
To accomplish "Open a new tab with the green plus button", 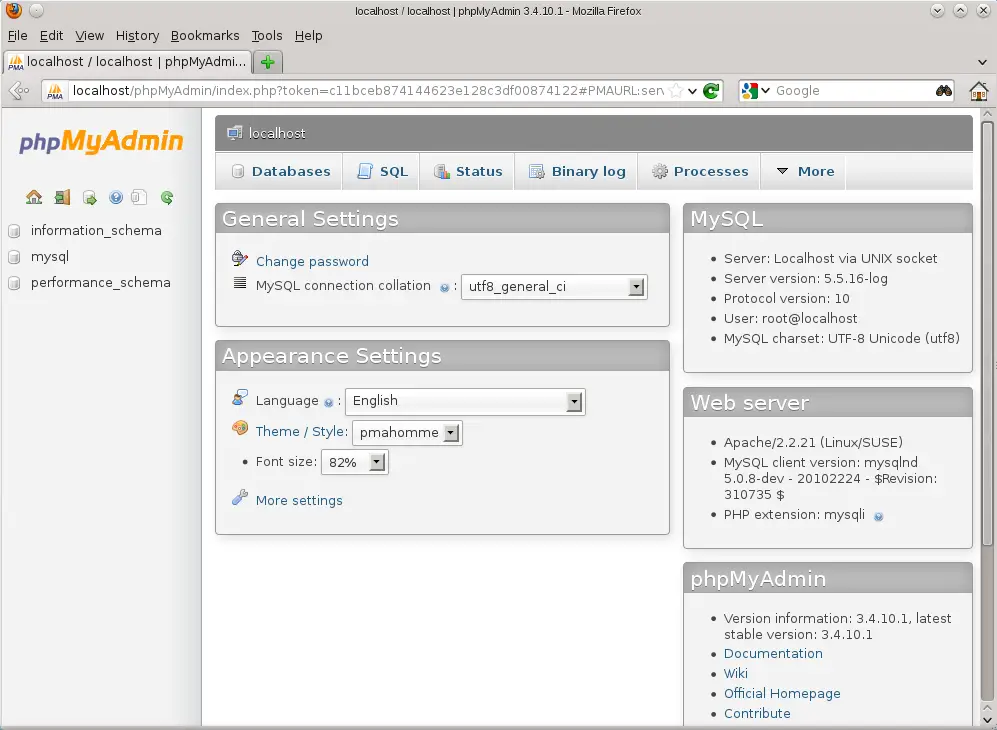I will point(268,62).
